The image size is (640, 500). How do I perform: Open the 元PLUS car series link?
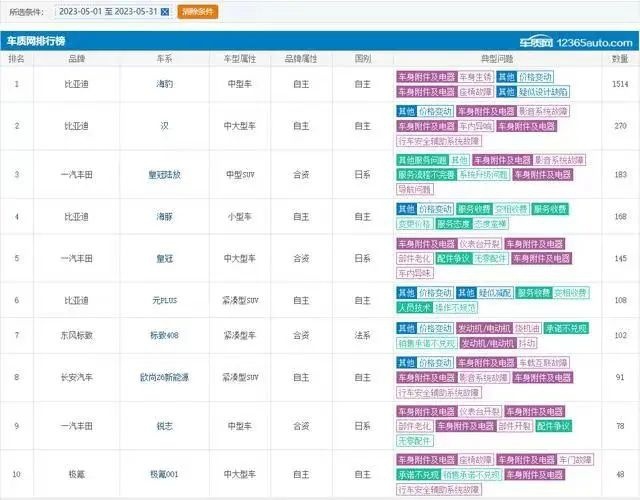tap(164, 300)
